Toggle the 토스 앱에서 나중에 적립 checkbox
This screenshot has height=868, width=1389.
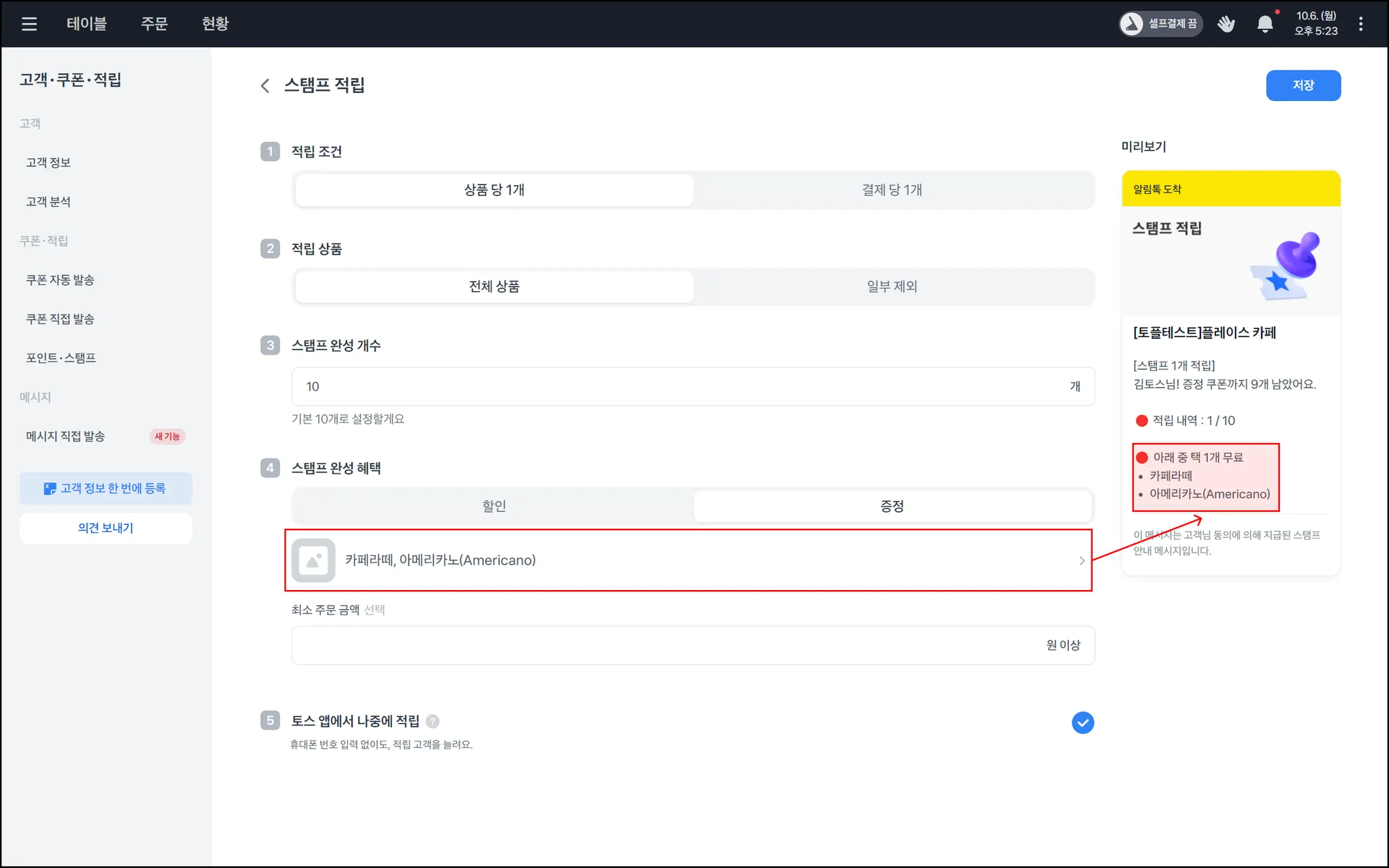(x=1082, y=722)
